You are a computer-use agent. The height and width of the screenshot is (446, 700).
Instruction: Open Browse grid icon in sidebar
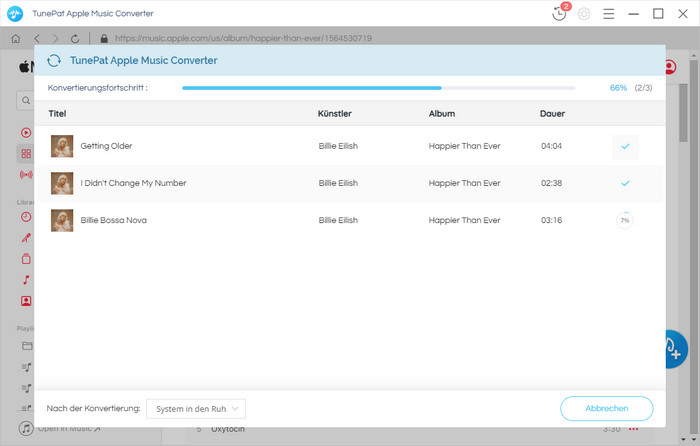[x=26, y=154]
